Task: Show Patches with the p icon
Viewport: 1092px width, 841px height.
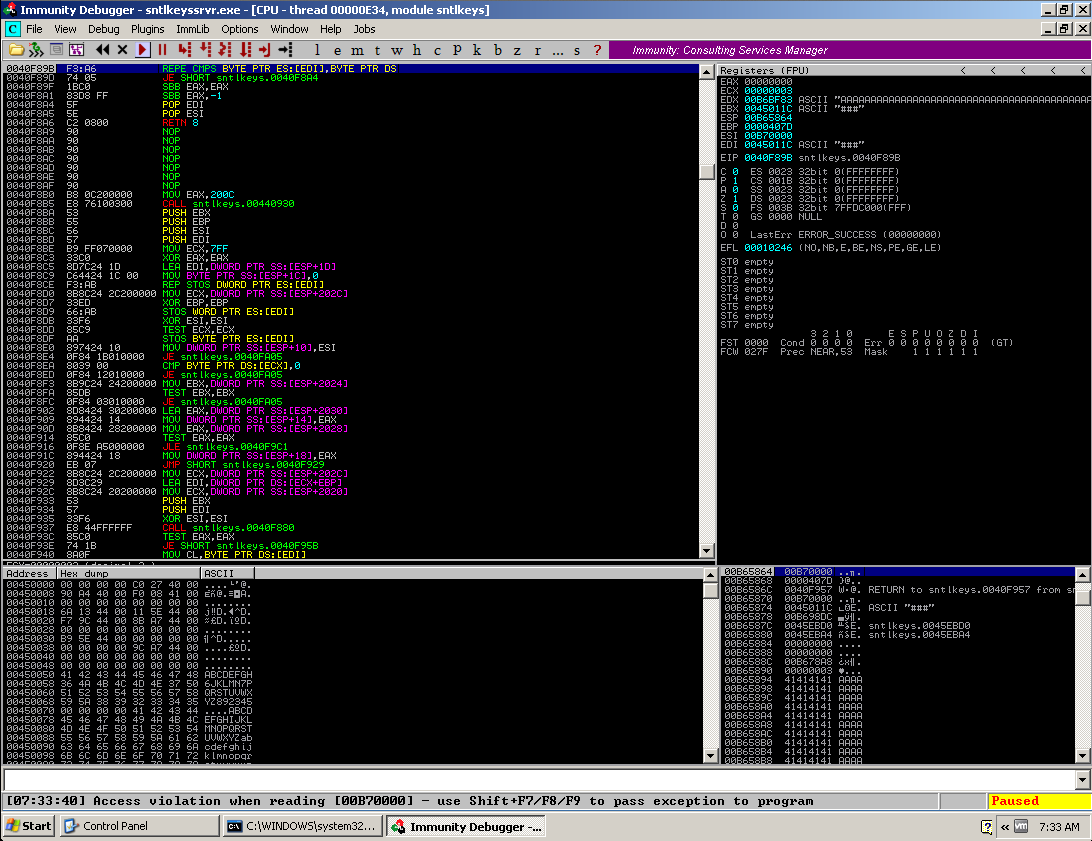Action: click(457, 50)
